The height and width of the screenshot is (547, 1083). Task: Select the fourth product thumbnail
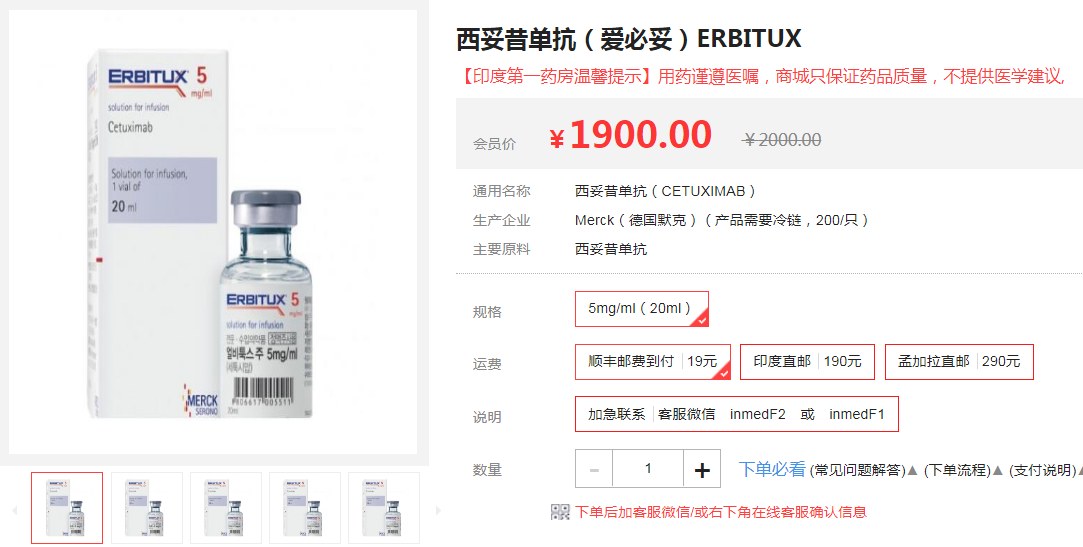point(305,508)
